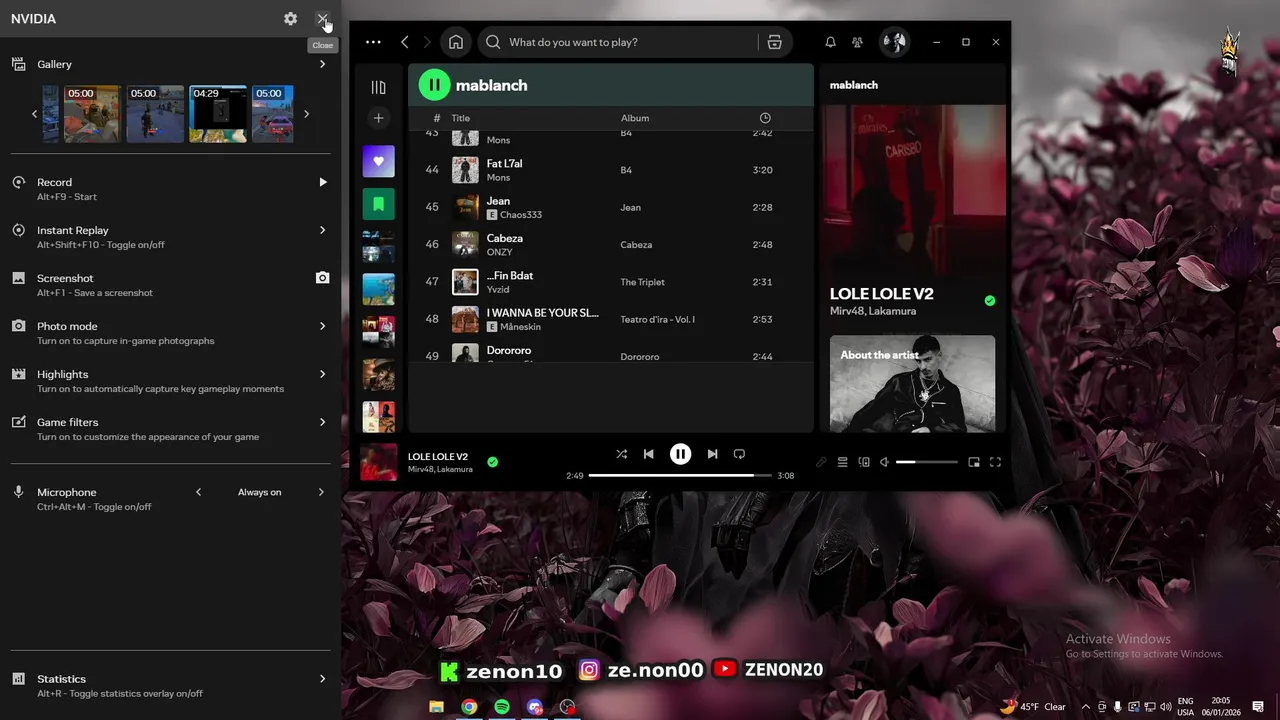Viewport: 1280px width, 720px height.
Task: Open Spotify three-dots menu
Action: [x=373, y=42]
